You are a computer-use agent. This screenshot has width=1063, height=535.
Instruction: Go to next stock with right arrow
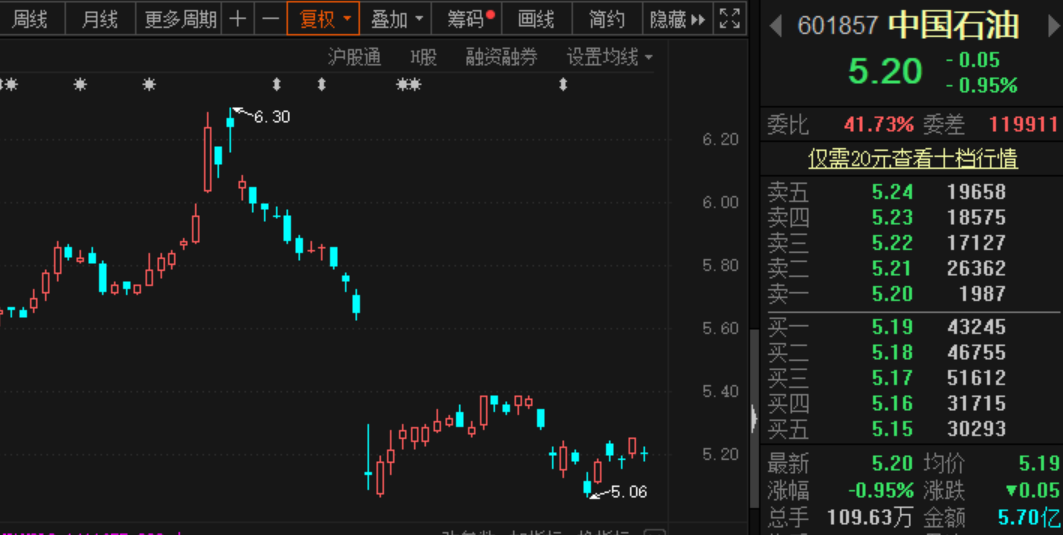pyautogui.click(x=1053, y=27)
